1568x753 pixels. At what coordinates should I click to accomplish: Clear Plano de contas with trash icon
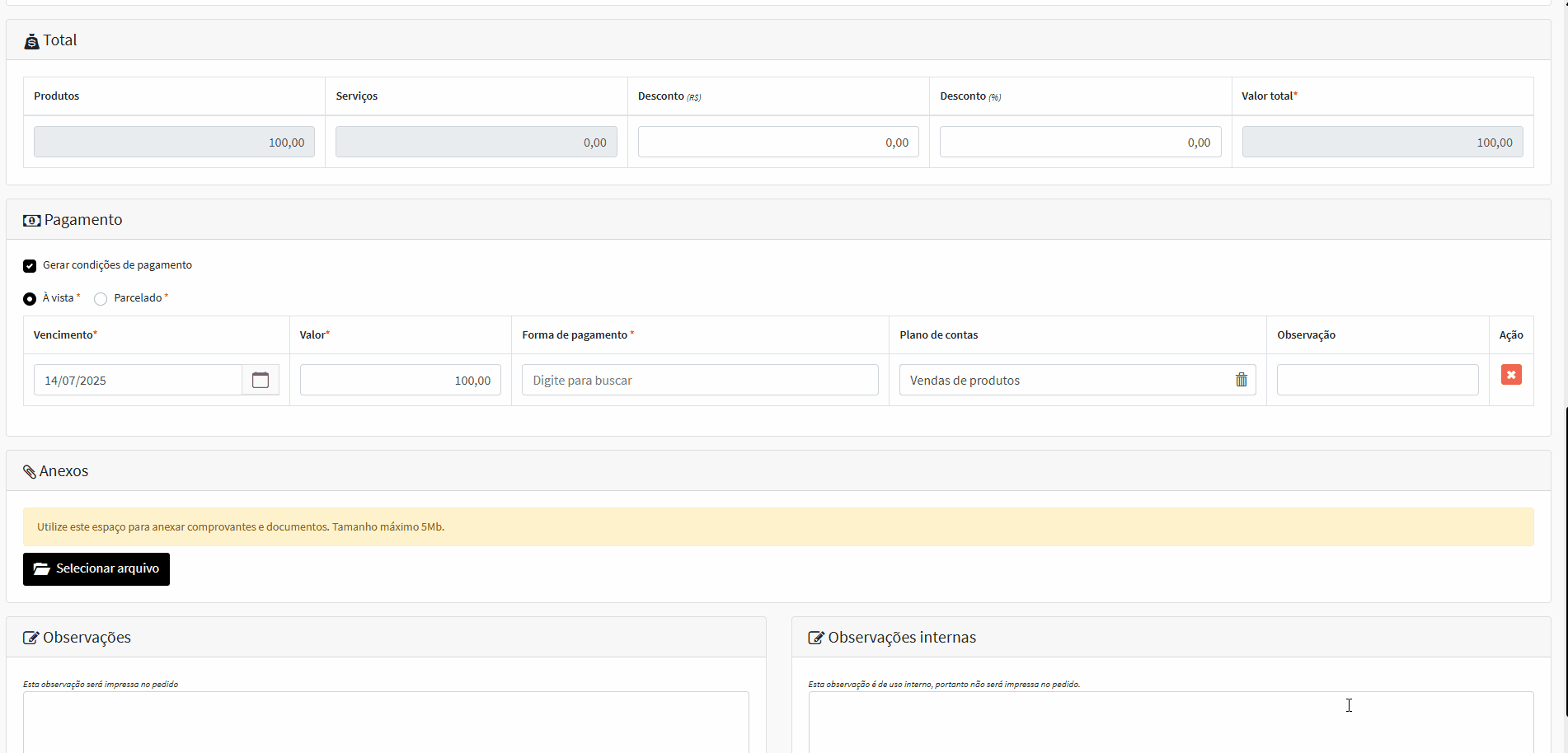tap(1241, 380)
